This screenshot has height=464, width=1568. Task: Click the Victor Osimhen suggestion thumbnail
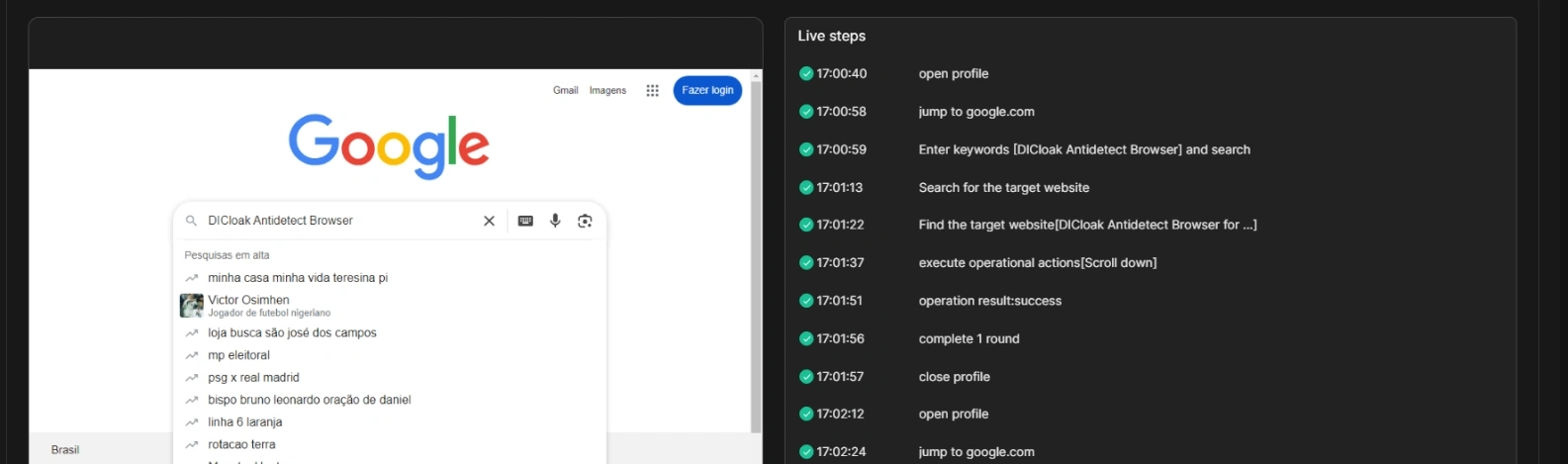click(x=191, y=305)
